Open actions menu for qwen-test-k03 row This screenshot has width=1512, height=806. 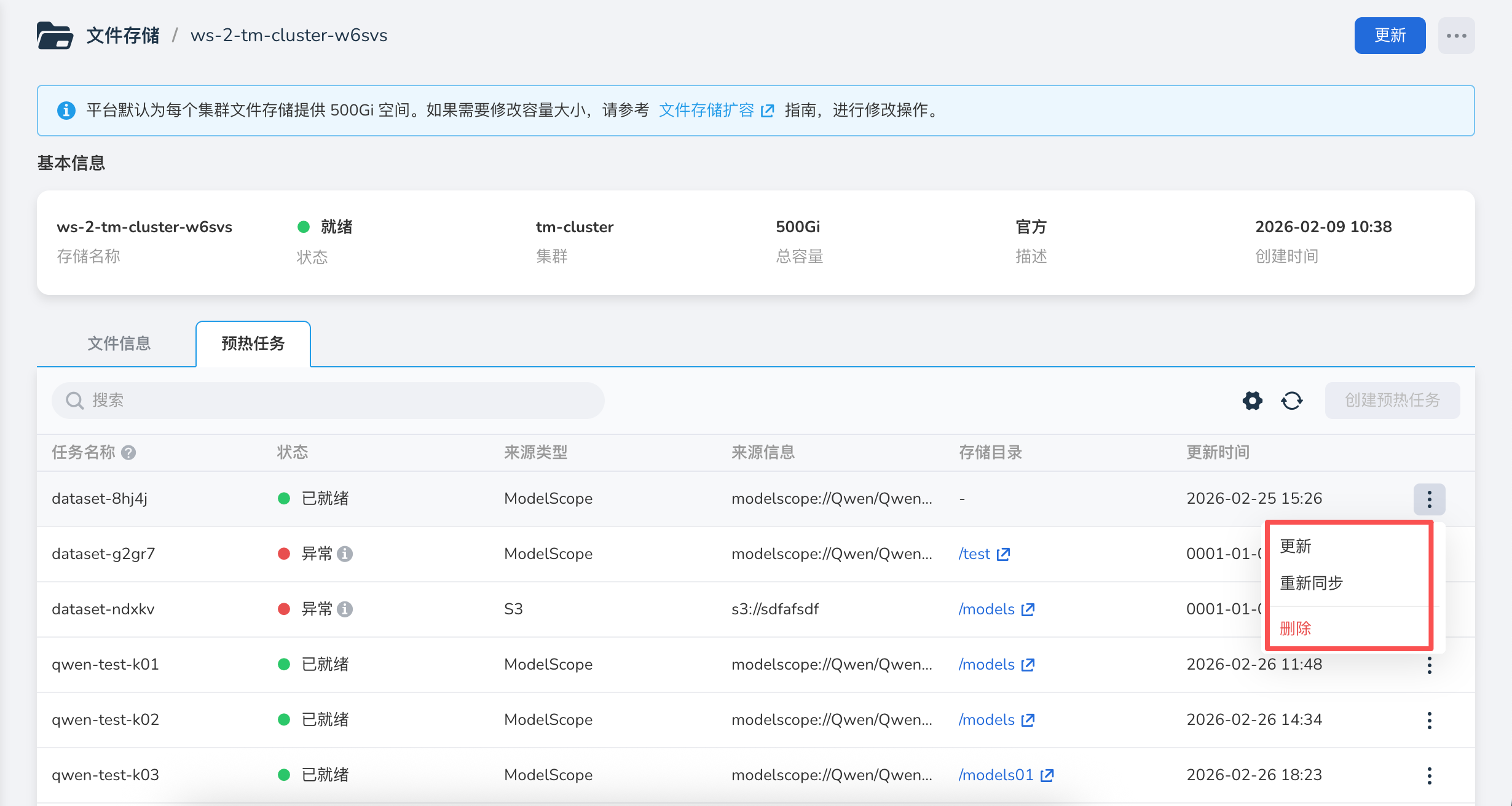(x=1429, y=775)
